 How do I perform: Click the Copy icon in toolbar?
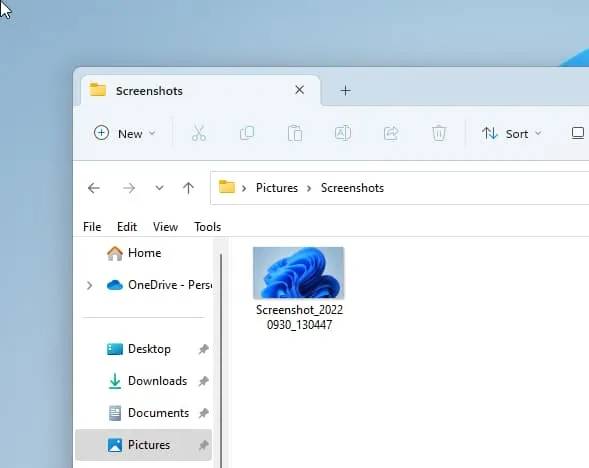click(247, 133)
